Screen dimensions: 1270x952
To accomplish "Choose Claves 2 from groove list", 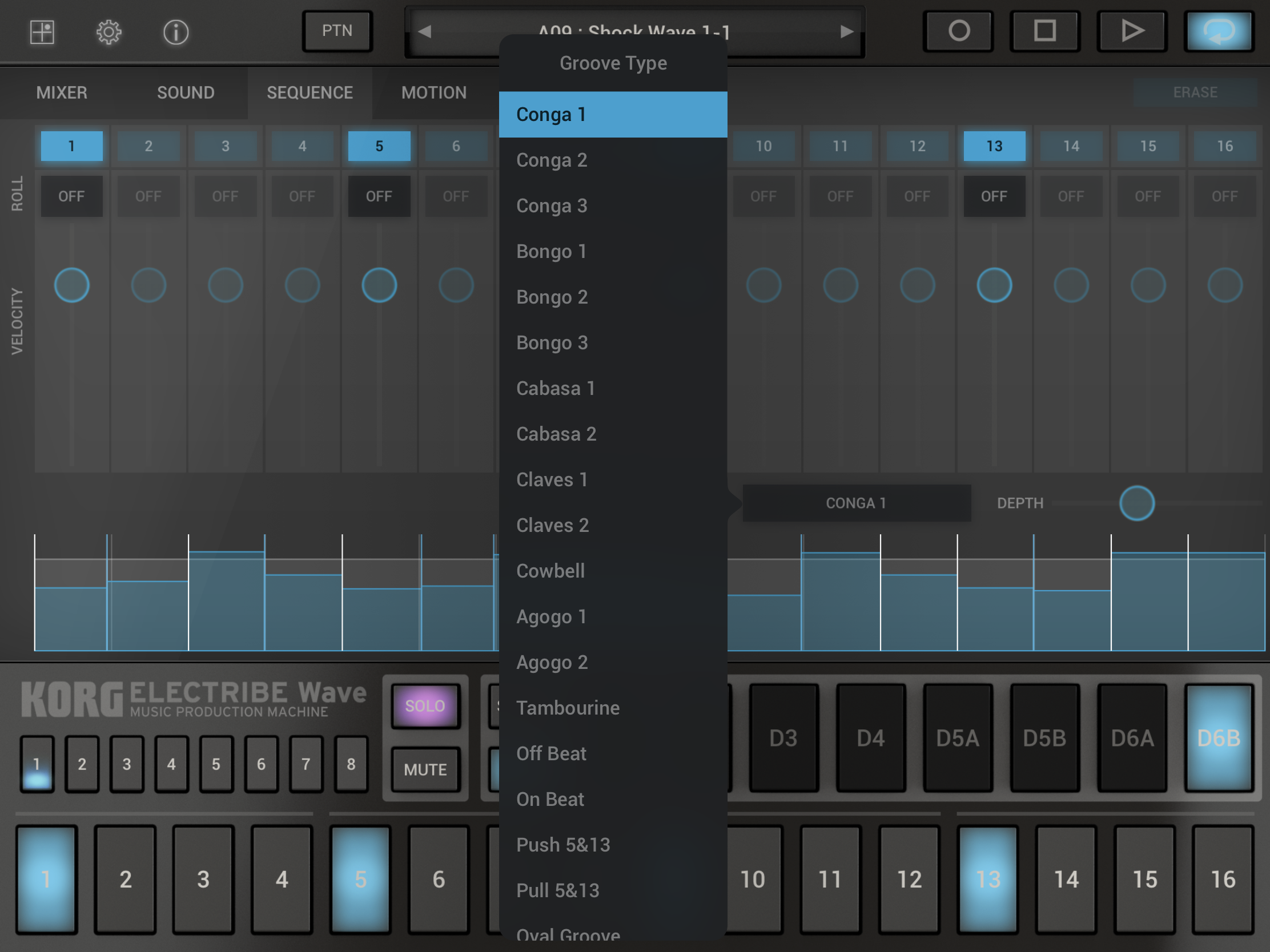I will pyautogui.click(x=613, y=525).
